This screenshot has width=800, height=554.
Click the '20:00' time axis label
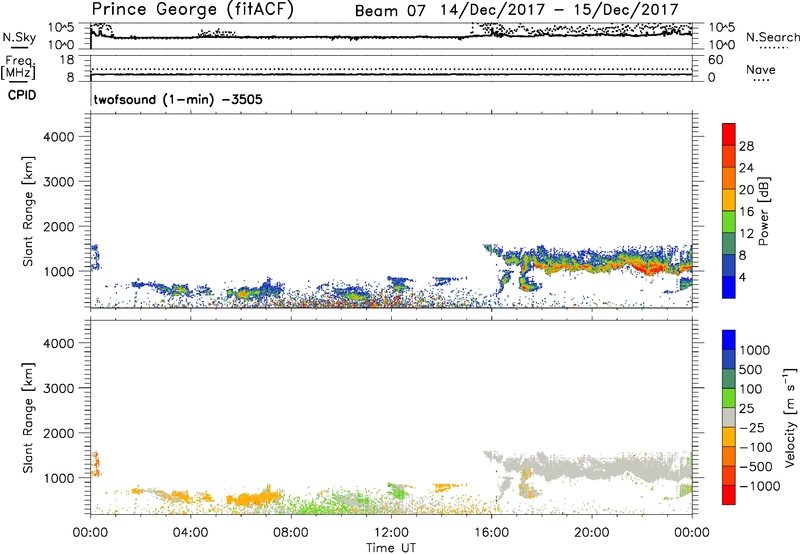point(592,533)
